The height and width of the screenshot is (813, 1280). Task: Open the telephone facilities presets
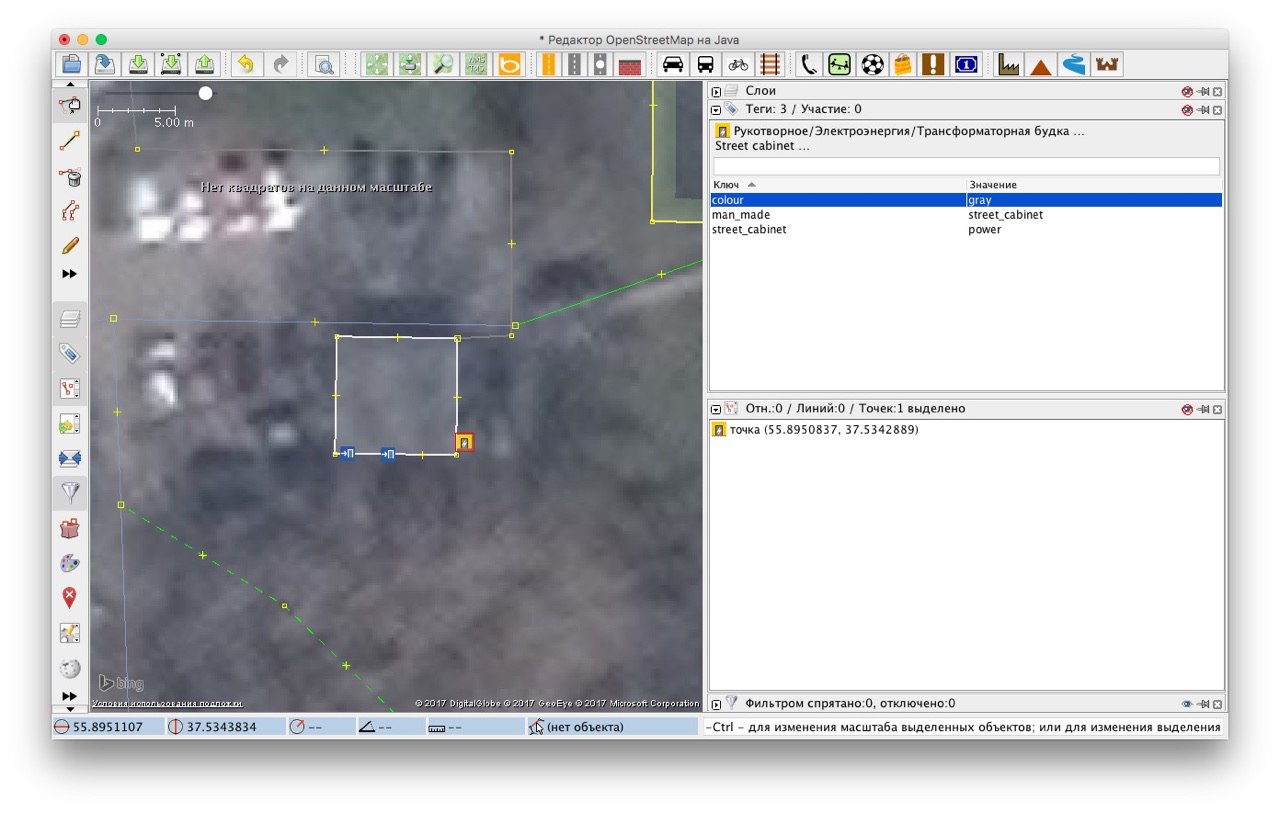point(809,64)
